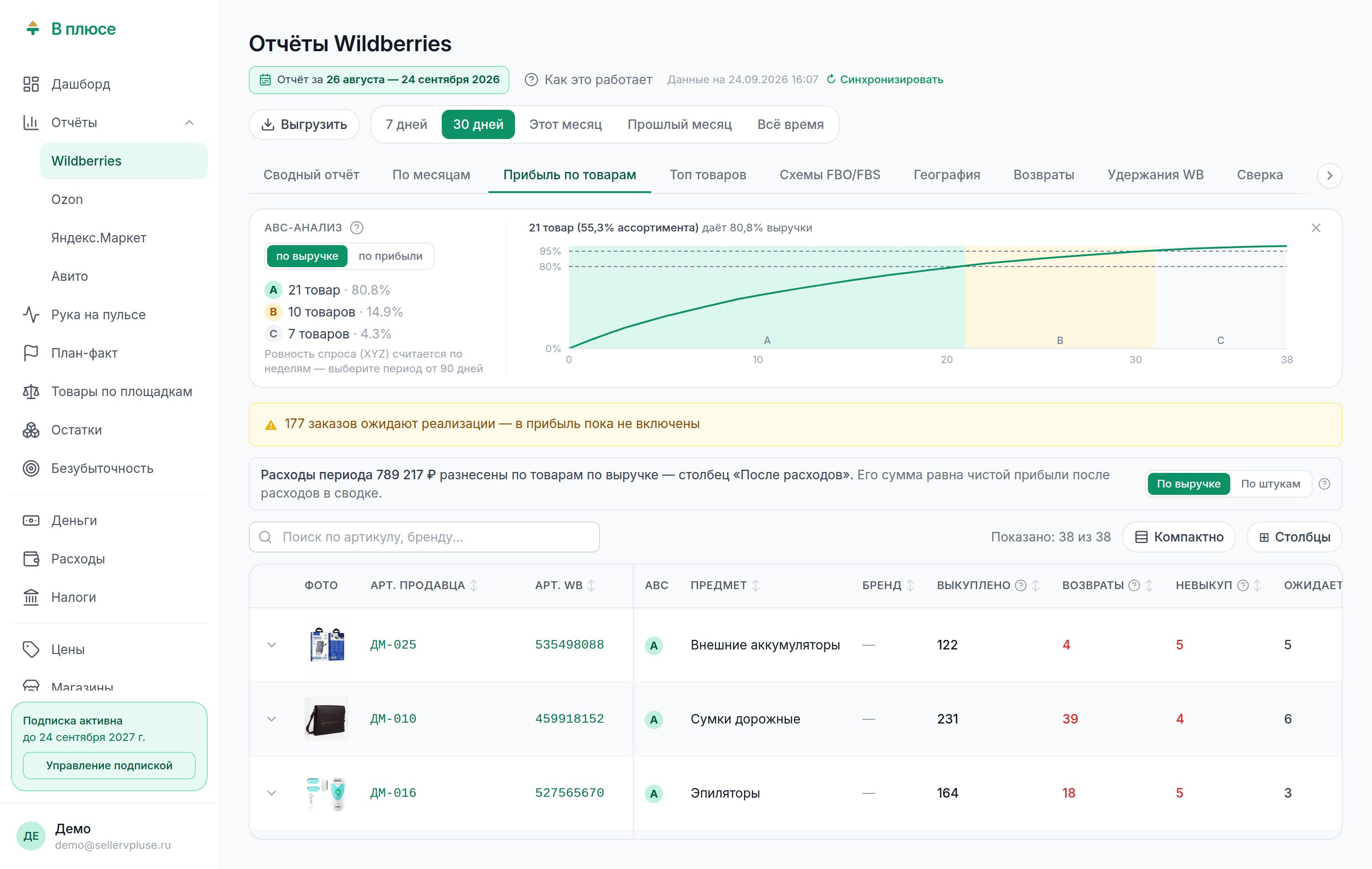This screenshot has width=1372, height=869.
Task: Click the green A badge in ABC legend
Action: click(x=273, y=290)
